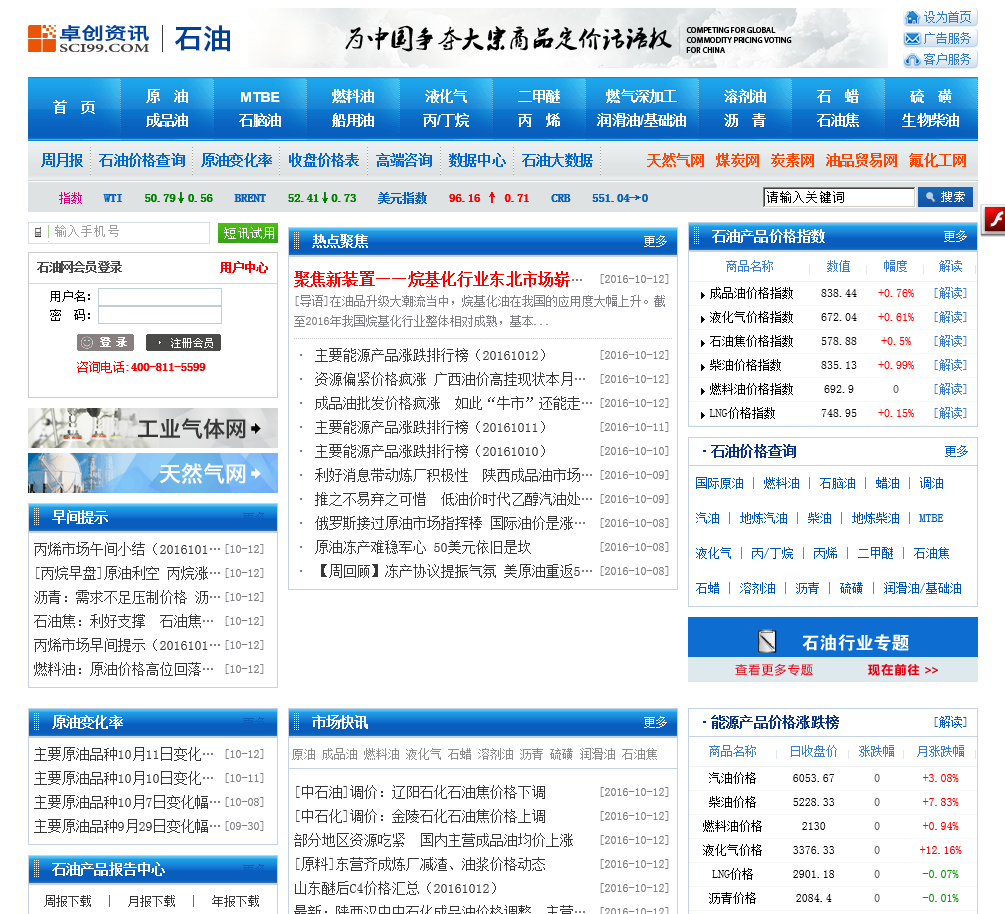Open 石油价格查询 in the sub navigation
Image resolution: width=1005 pixels, height=914 pixels.
[x=142, y=160]
